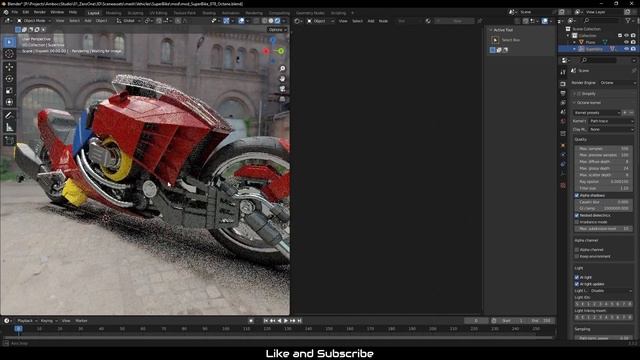Screen dimensions: 640x360
Task: Toggle Collection visibility eye in outliner
Action: [627, 36]
